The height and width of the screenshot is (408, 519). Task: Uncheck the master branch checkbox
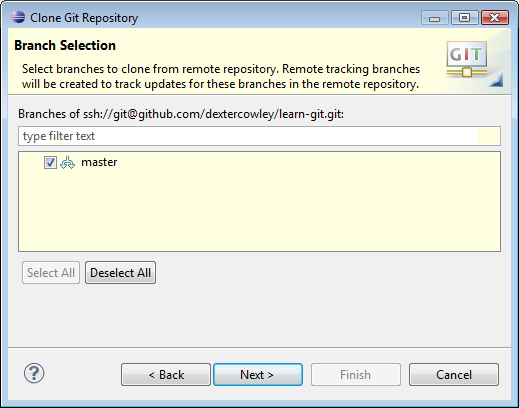50,163
